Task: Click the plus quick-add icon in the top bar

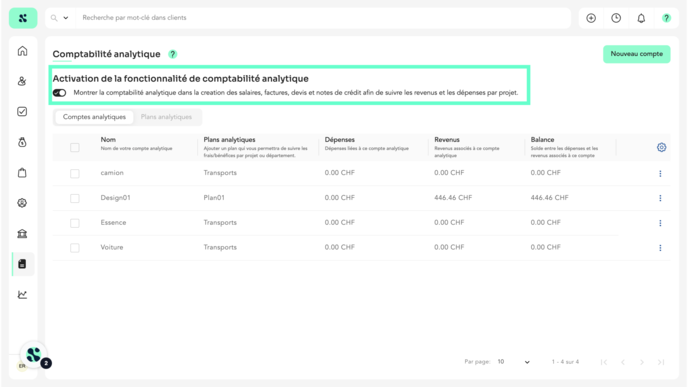Action: (x=591, y=18)
